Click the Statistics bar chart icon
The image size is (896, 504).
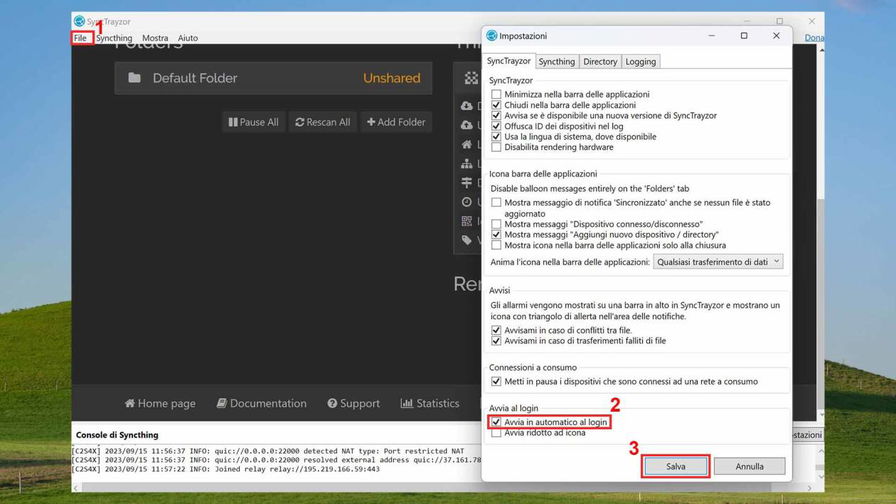coord(407,403)
